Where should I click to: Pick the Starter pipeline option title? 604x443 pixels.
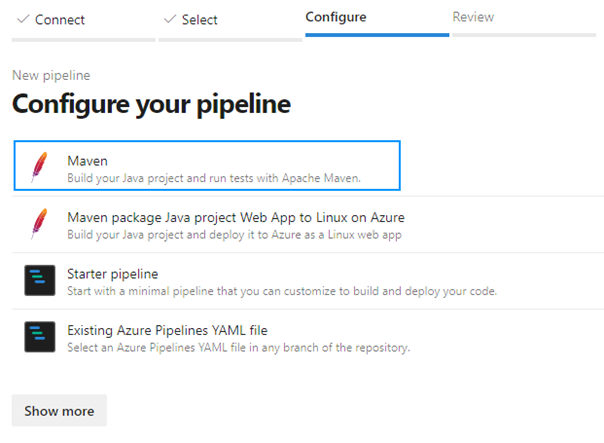tap(112, 274)
